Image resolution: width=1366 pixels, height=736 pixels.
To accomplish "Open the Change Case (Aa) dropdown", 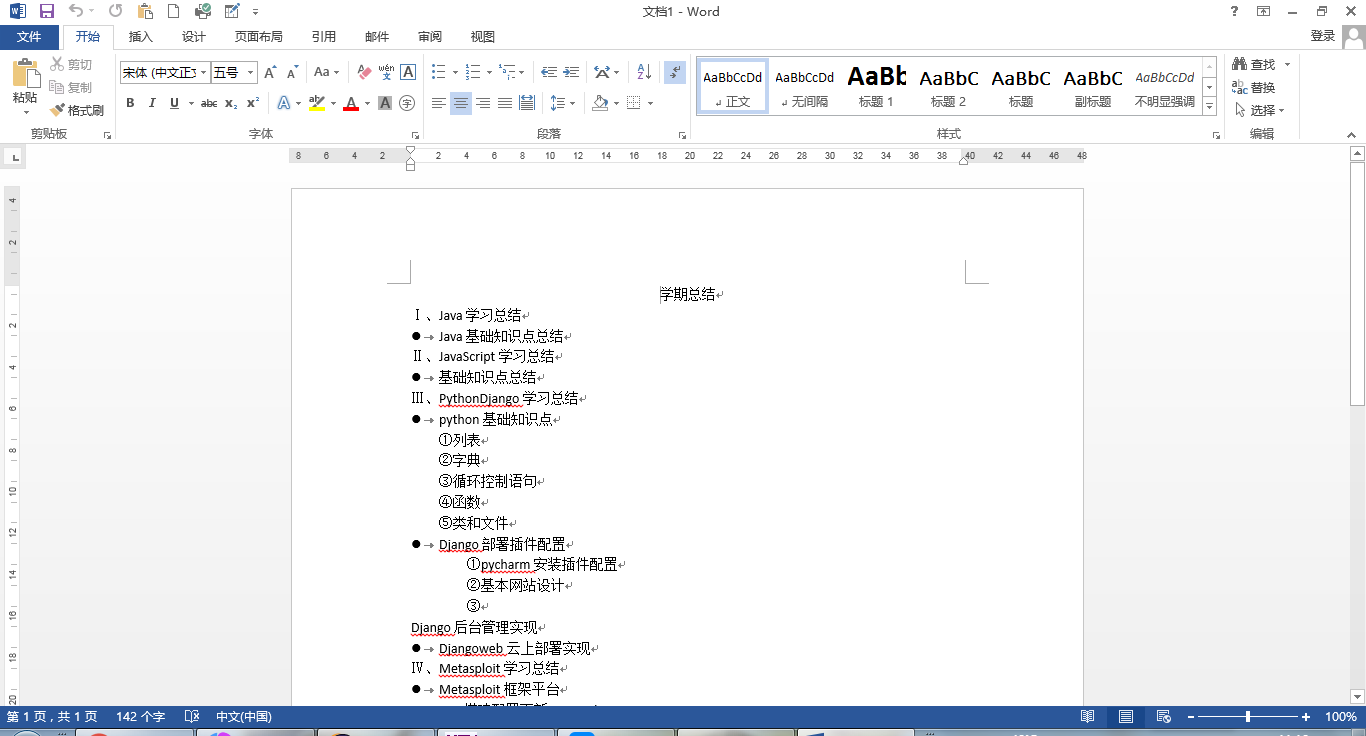I will (326, 72).
